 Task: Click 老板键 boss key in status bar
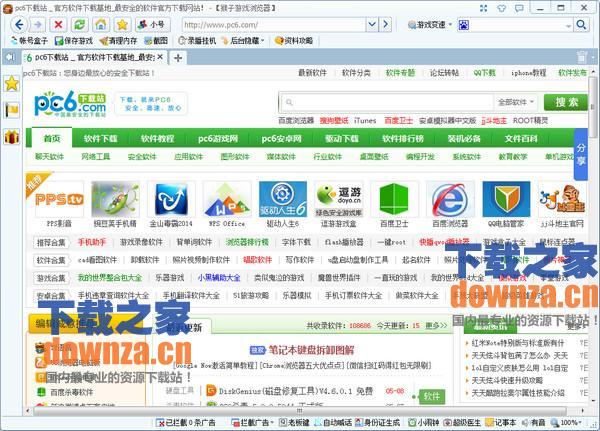coord(294,423)
